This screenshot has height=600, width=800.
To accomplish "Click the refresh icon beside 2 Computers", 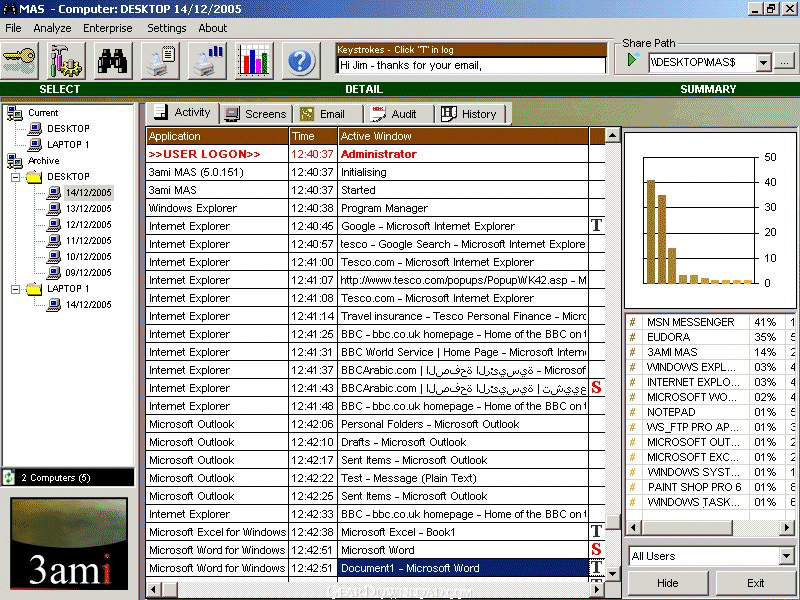I will tap(10, 478).
